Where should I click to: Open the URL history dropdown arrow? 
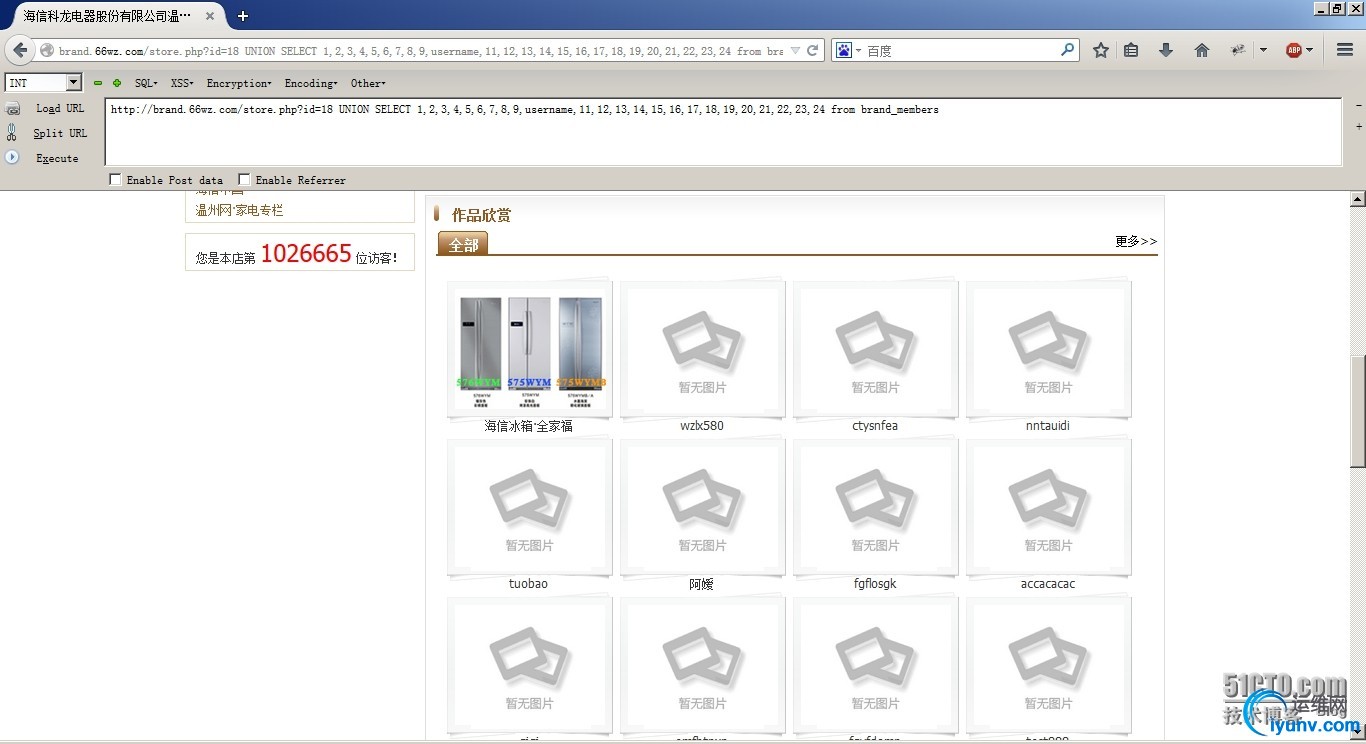coord(795,51)
